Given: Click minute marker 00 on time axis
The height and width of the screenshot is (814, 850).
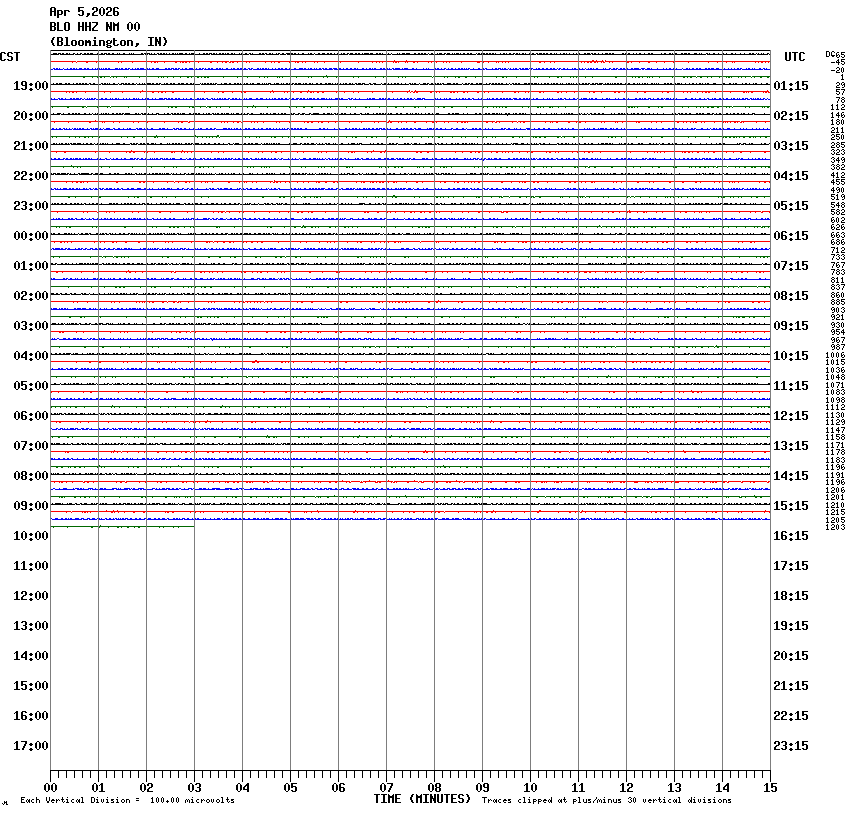Looking at the screenshot, I should coord(50,787).
